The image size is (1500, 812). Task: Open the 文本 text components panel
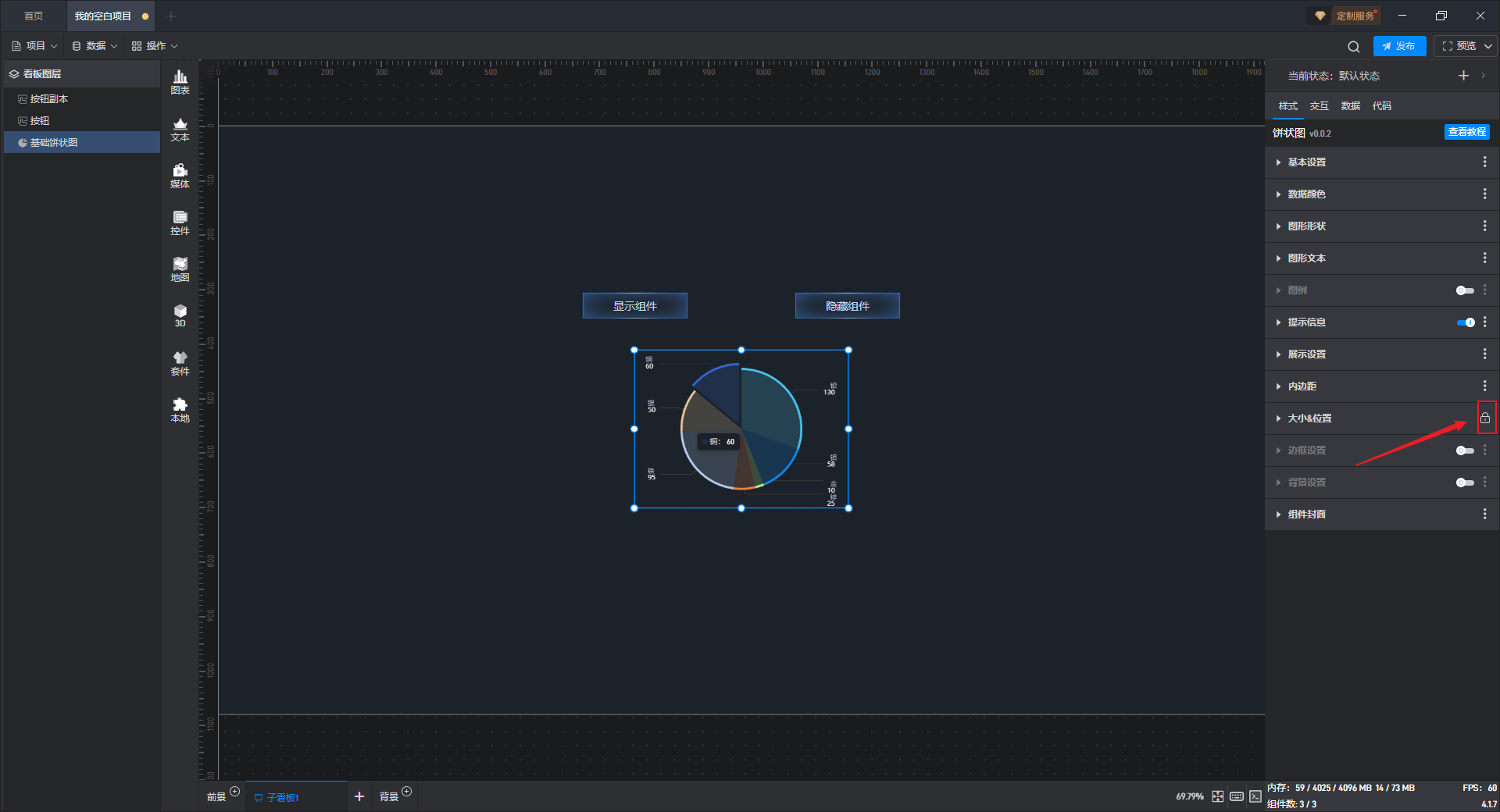(180, 129)
